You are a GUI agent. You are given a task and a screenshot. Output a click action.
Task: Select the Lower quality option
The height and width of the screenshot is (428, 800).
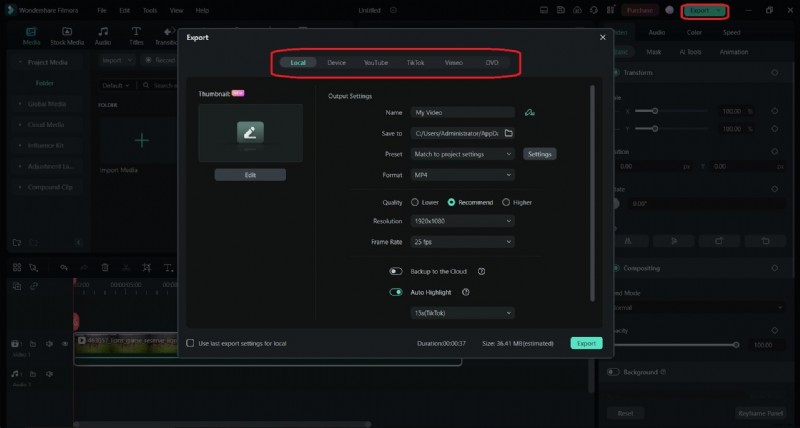pos(425,203)
